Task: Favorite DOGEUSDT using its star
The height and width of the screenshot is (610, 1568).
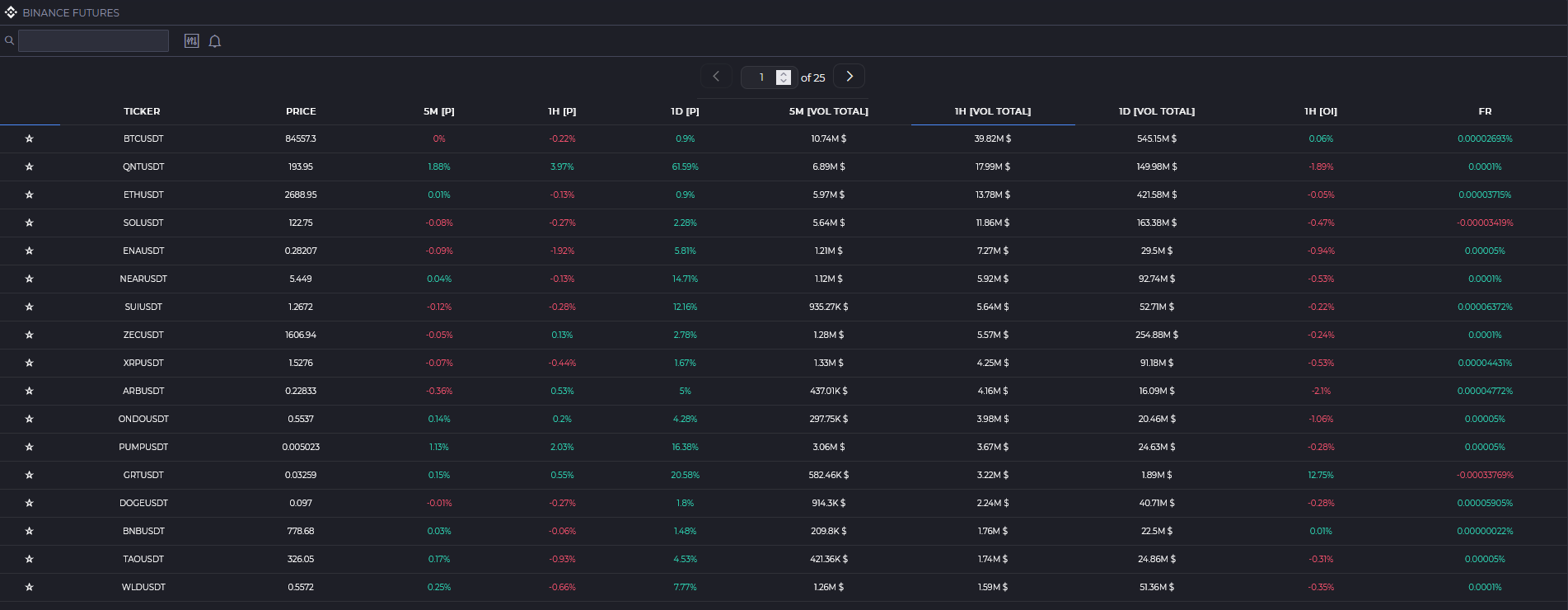Action: pyautogui.click(x=30, y=503)
